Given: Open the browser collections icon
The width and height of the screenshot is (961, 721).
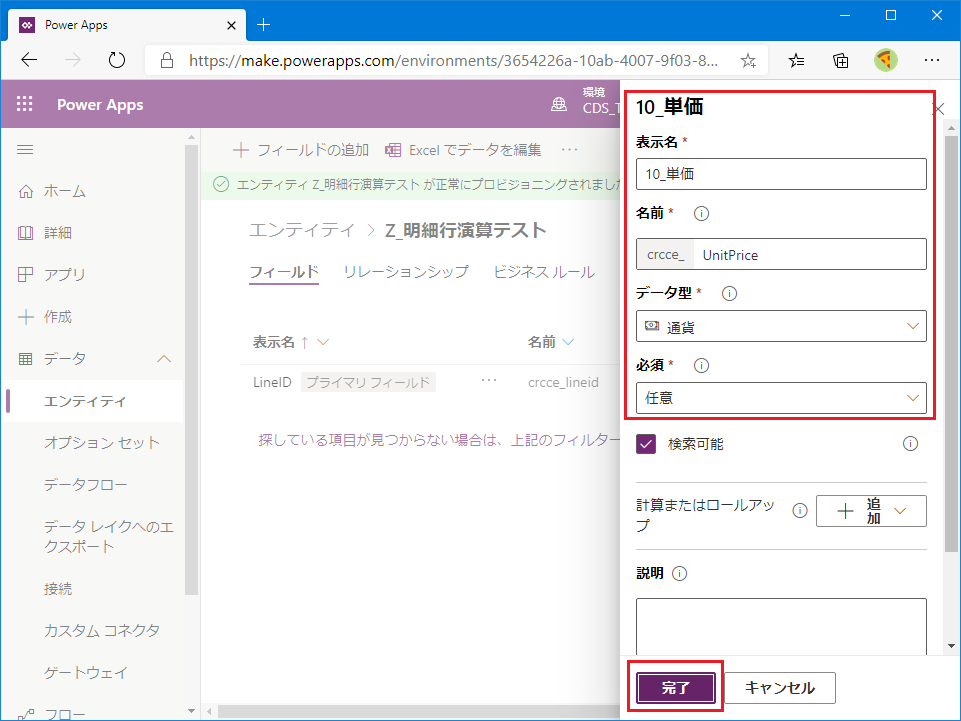Looking at the screenshot, I should coord(841,60).
